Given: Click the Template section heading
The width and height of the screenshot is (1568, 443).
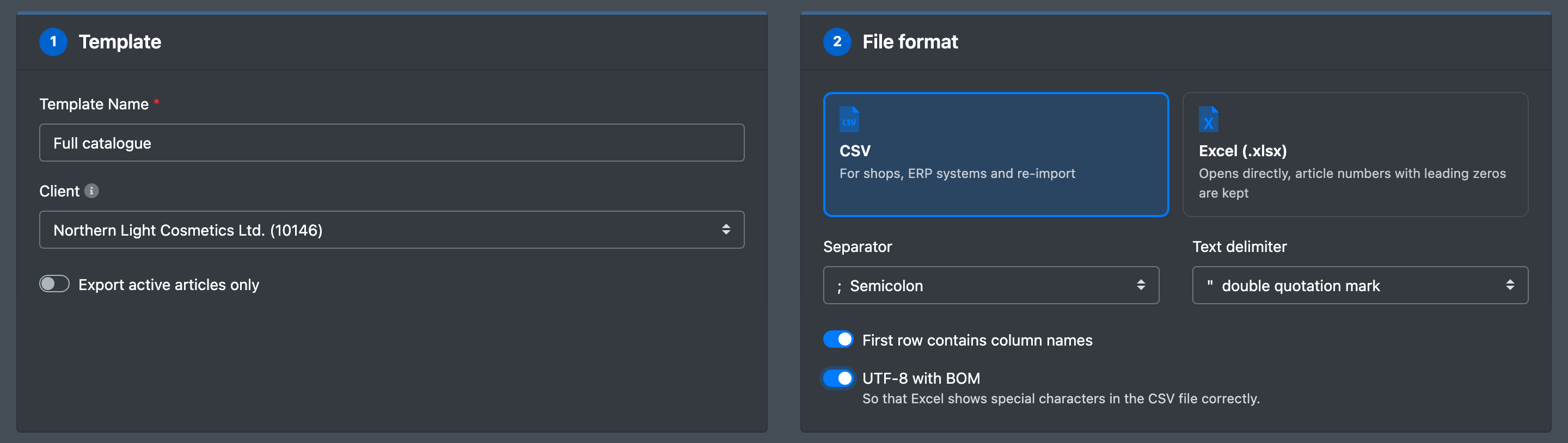Looking at the screenshot, I should (120, 41).
